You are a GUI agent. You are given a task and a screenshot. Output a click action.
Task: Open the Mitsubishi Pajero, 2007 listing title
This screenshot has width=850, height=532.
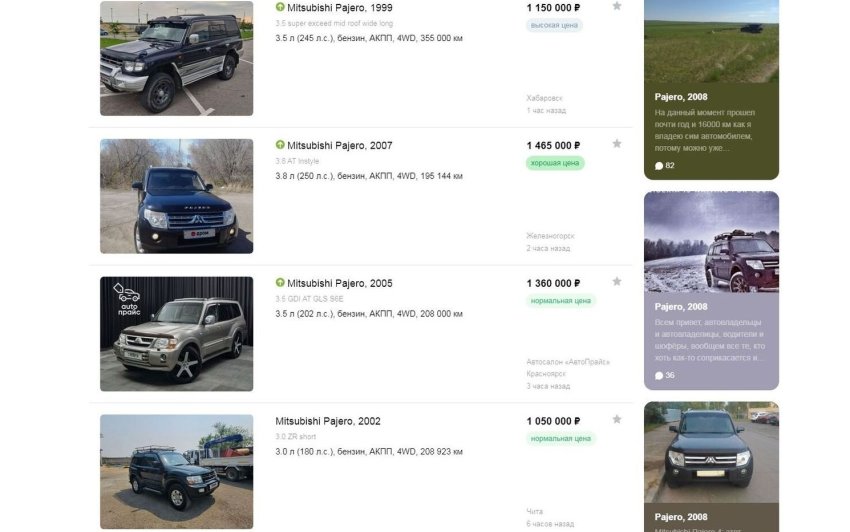pos(340,146)
